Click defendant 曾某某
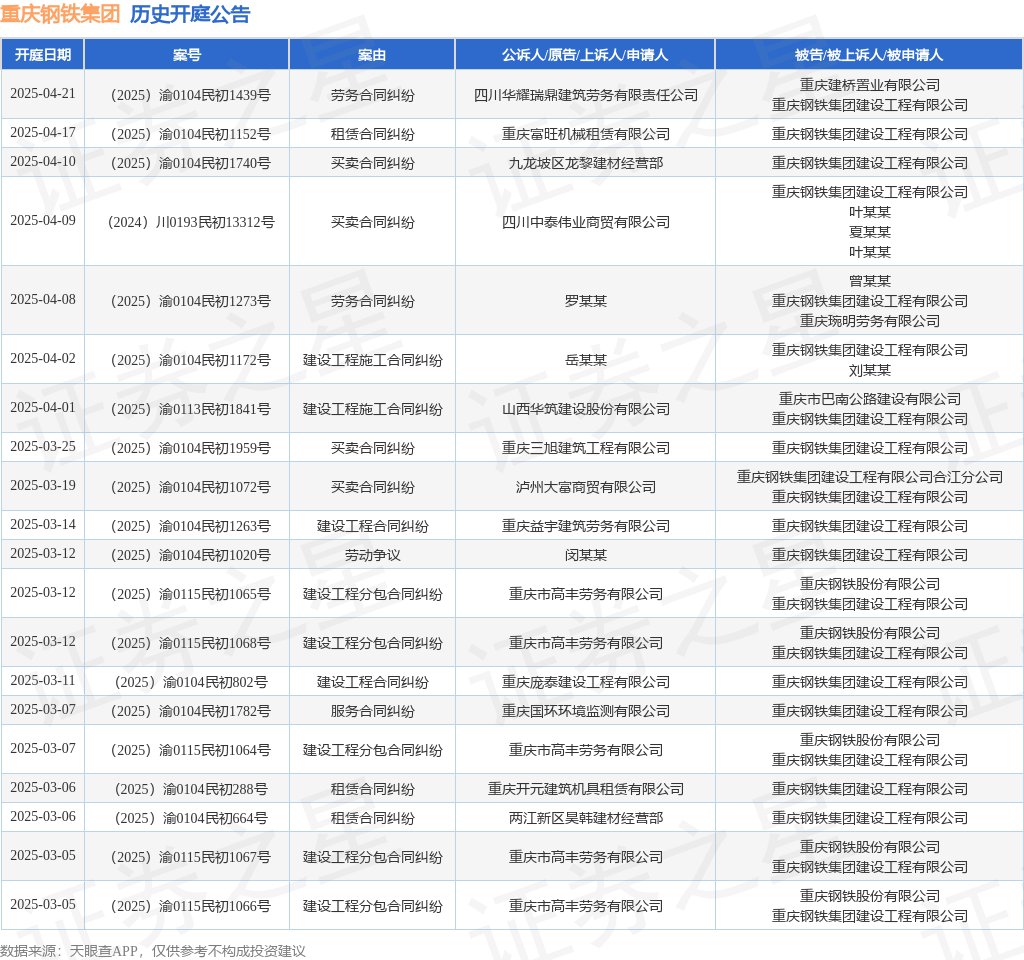 point(870,281)
